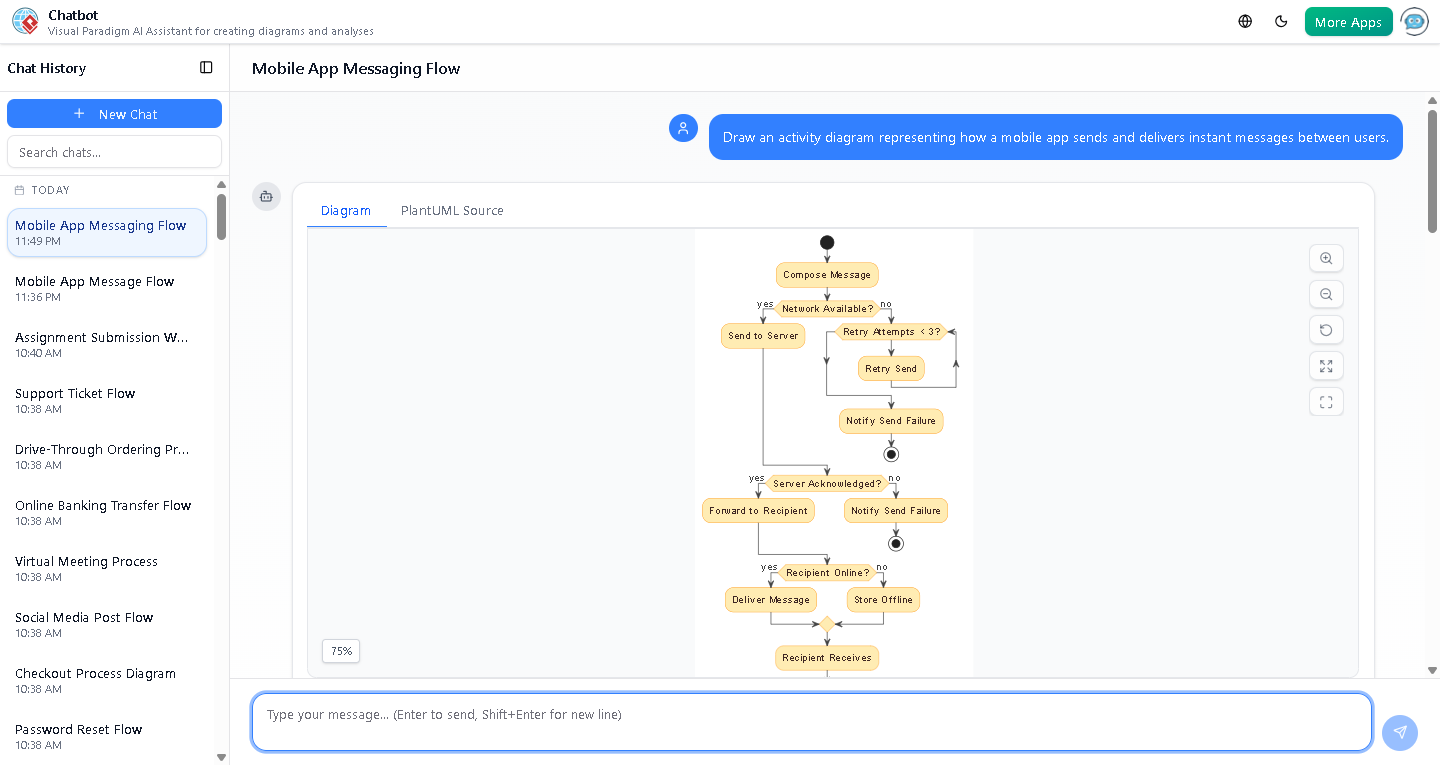The height and width of the screenshot is (765, 1440).
Task: Click the Visual Paradigm Chatbot logo
Action: (x=25, y=20)
